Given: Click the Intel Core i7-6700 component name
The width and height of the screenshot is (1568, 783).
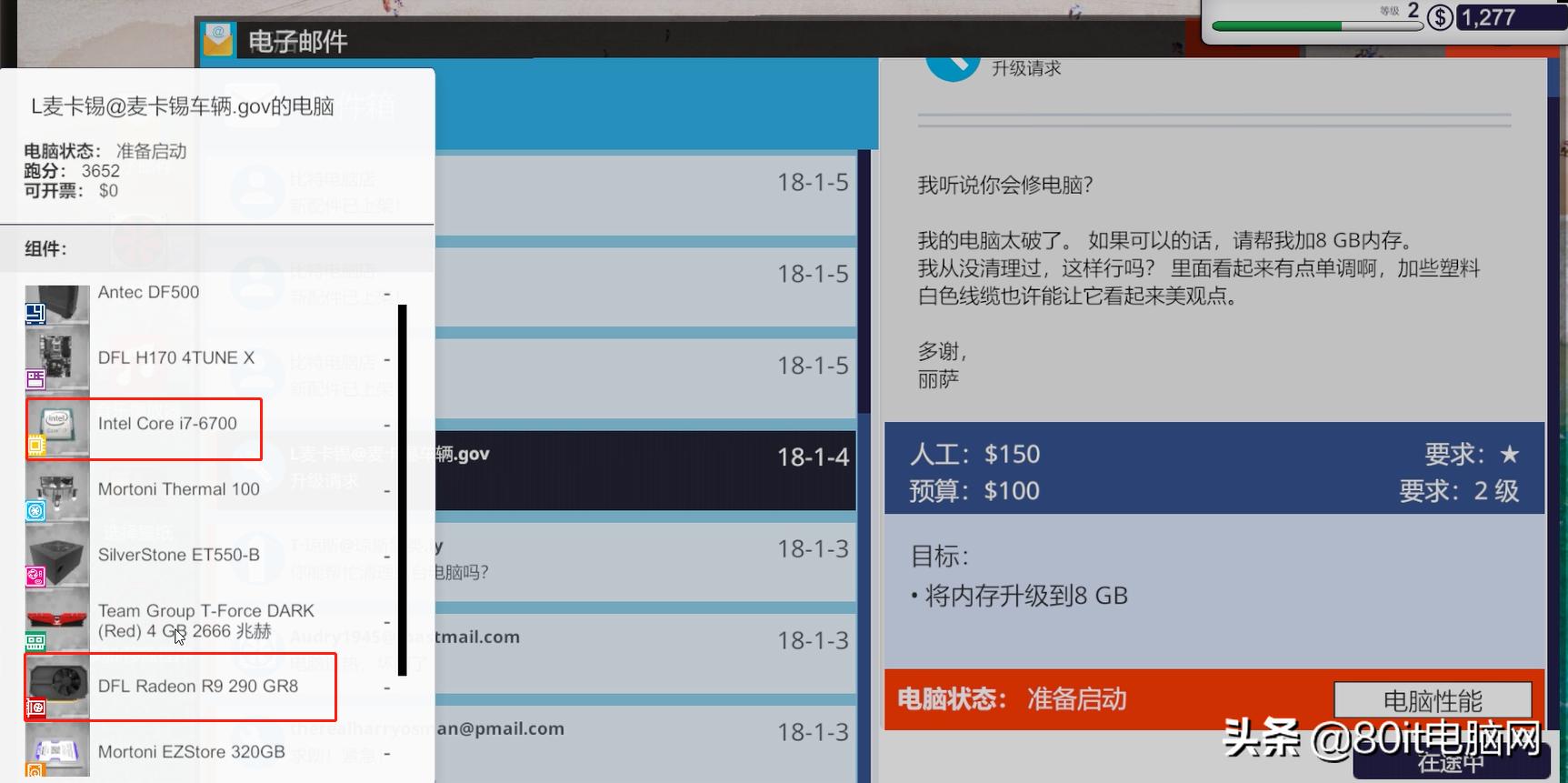Looking at the screenshot, I should pyautogui.click(x=167, y=424).
